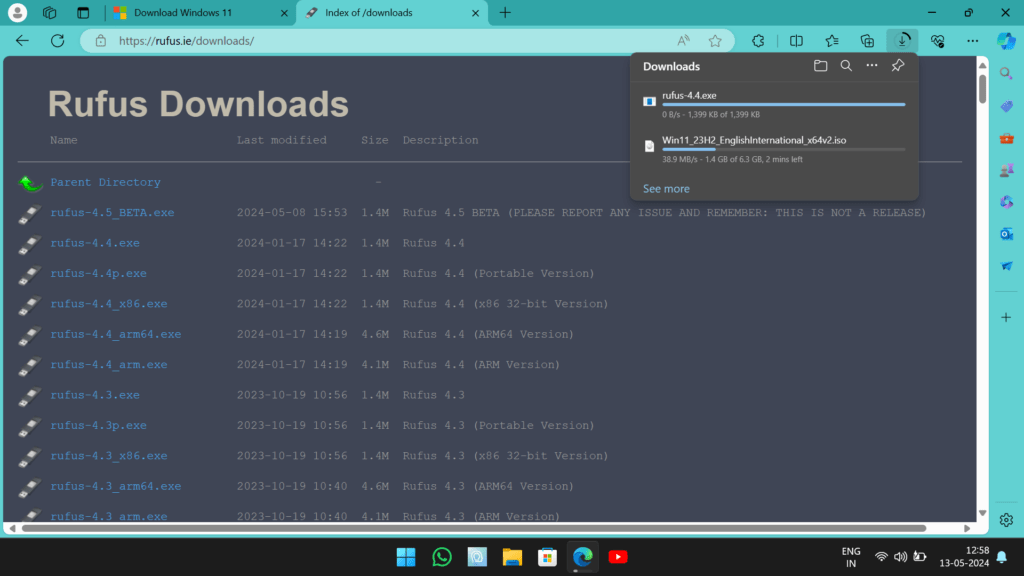Open the downloads folder
The height and width of the screenshot is (576, 1024).
[x=820, y=65]
